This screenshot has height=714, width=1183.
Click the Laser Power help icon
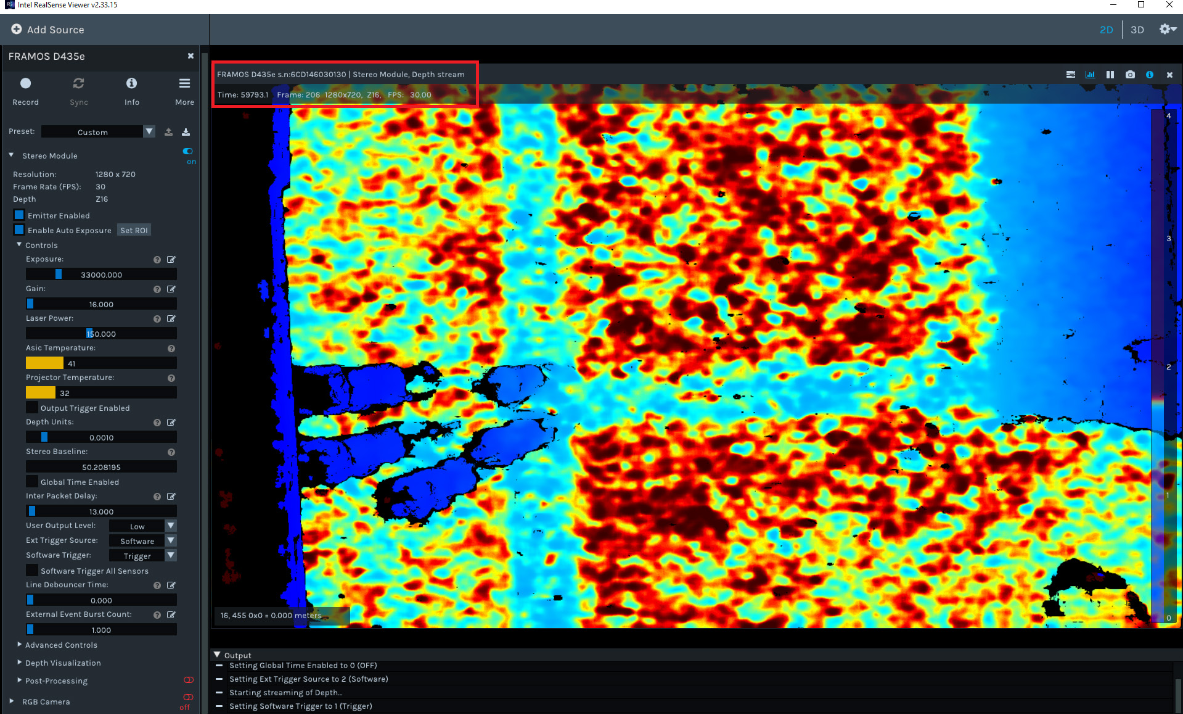click(x=157, y=319)
